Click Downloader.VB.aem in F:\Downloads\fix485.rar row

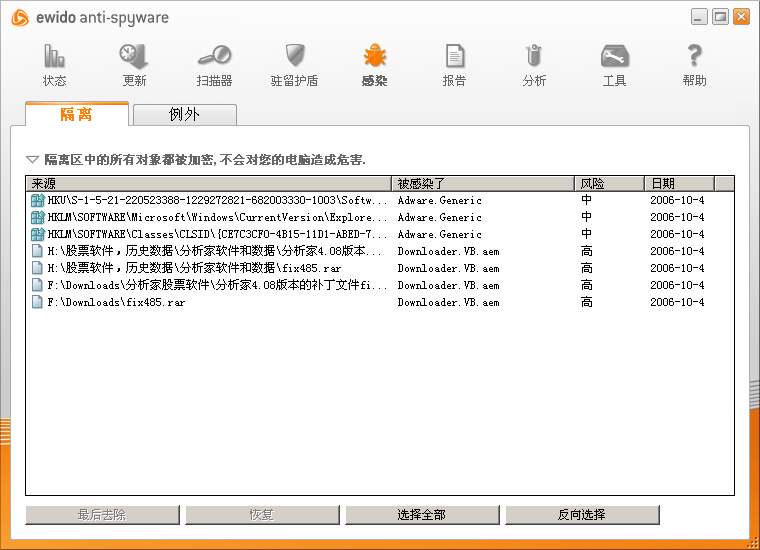point(448,302)
